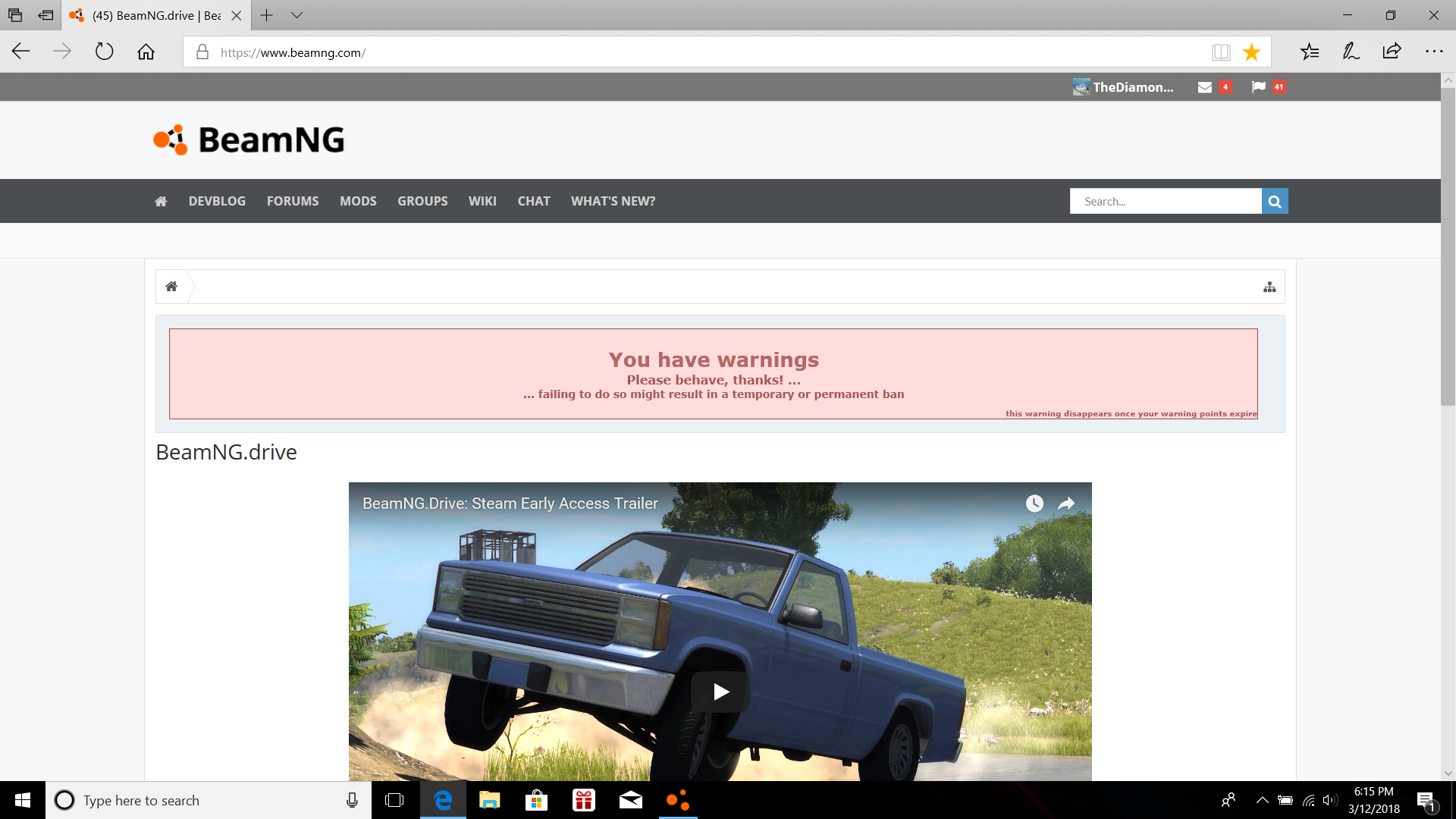The width and height of the screenshot is (1456, 819).
Task: Click the video title link
Action: pyautogui.click(x=510, y=504)
